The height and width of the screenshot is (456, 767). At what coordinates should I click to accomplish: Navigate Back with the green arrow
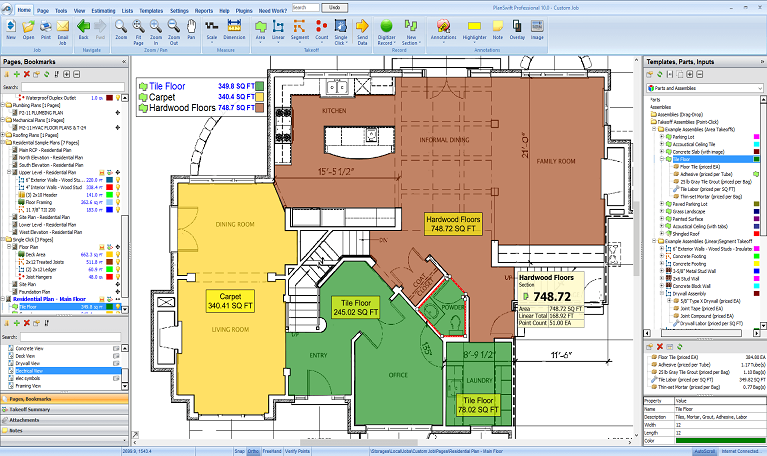click(84, 29)
